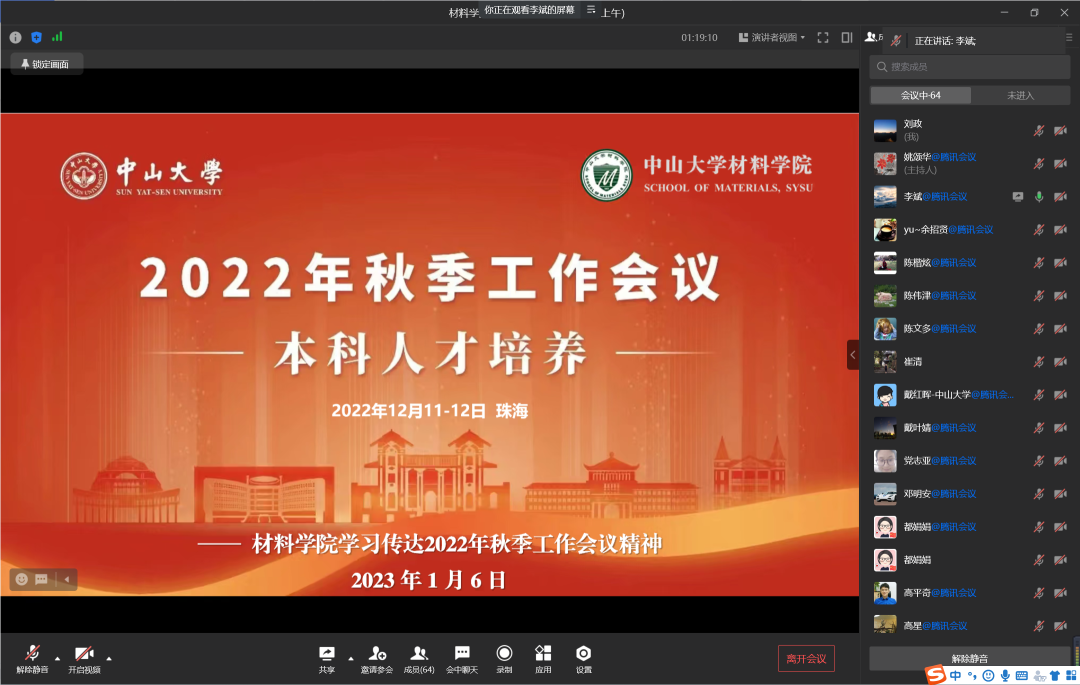Toggle 锁定画面 pin screen button

point(46,64)
